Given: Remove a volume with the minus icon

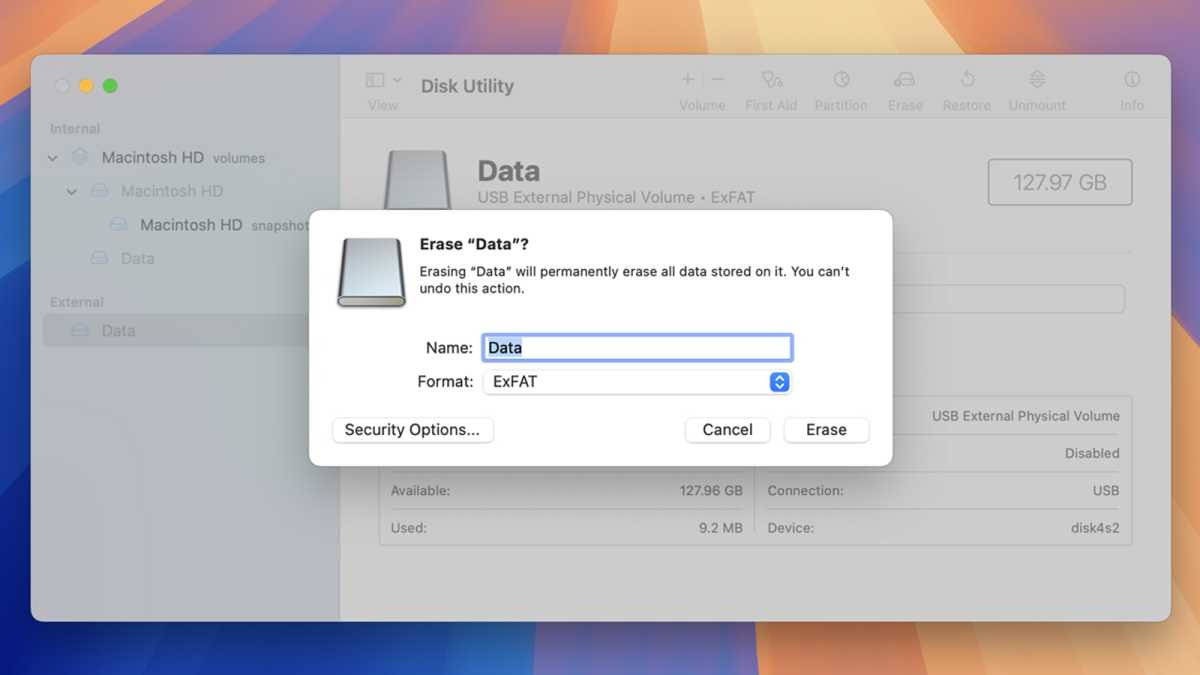Looking at the screenshot, I should tap(717, 78).
